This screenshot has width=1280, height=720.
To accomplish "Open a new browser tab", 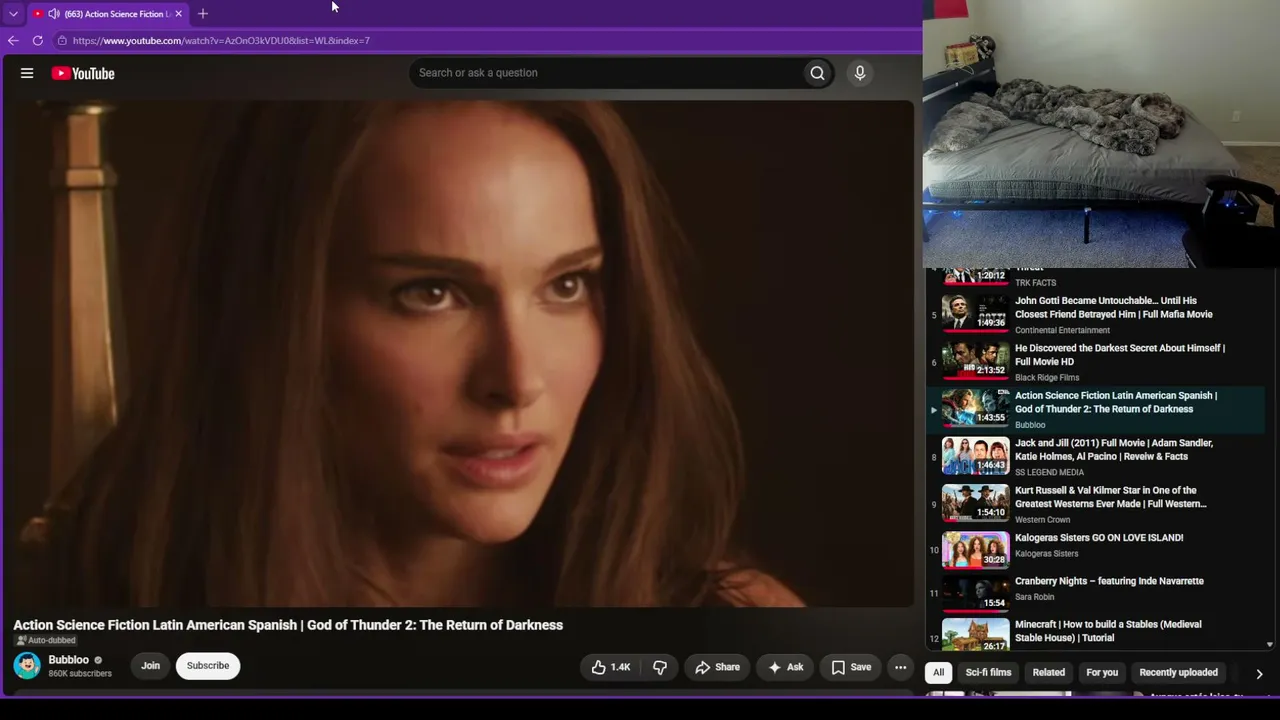I will point(203,14).
